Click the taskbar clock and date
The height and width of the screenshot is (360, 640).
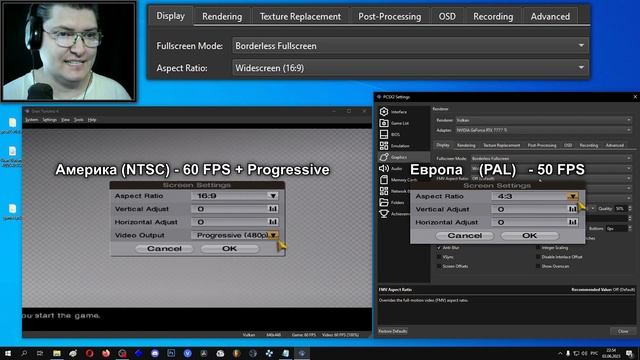coord(611,353)
